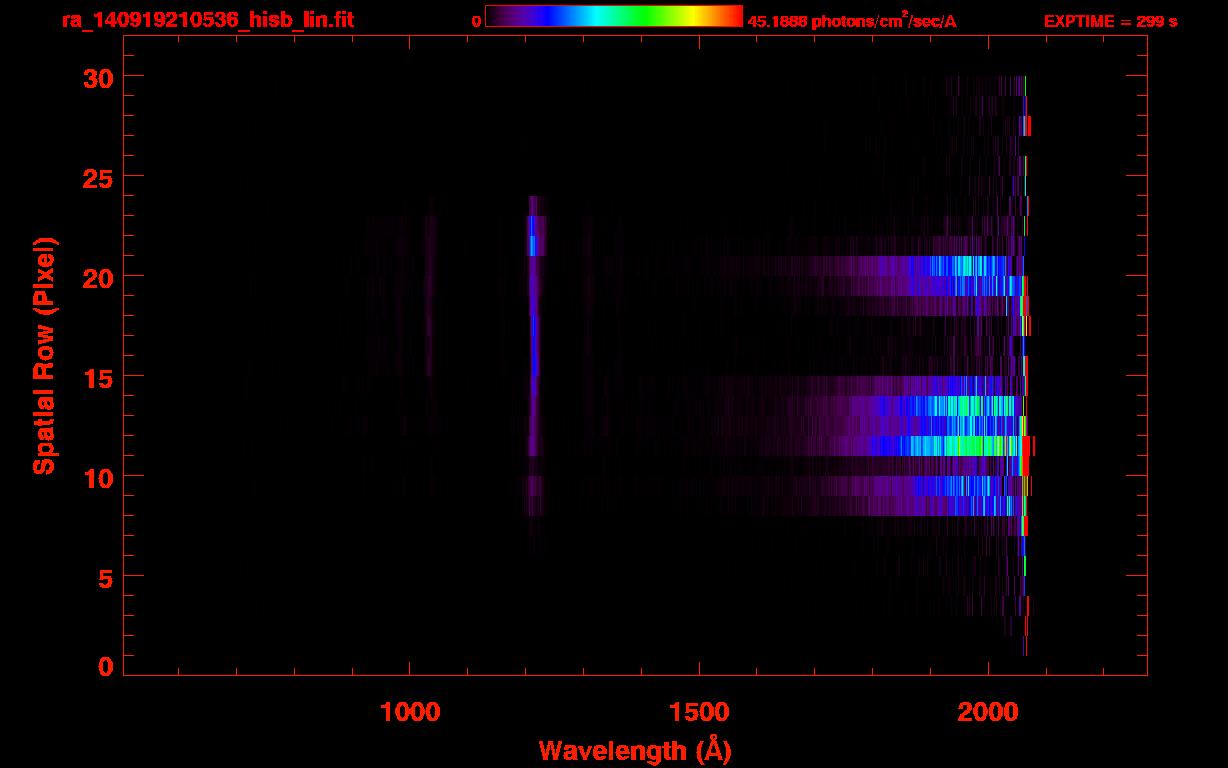Viewport: 1228px width, 768px height.
Task: Click the y-axis tick label 5
Action: point(104,577)
